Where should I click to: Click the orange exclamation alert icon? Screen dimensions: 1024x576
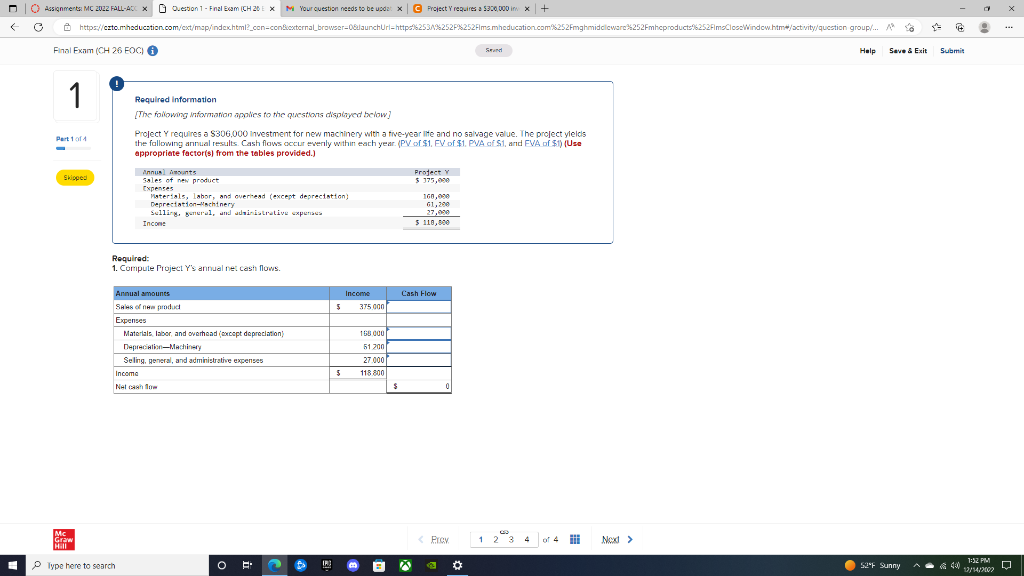[x=119, y=86]
